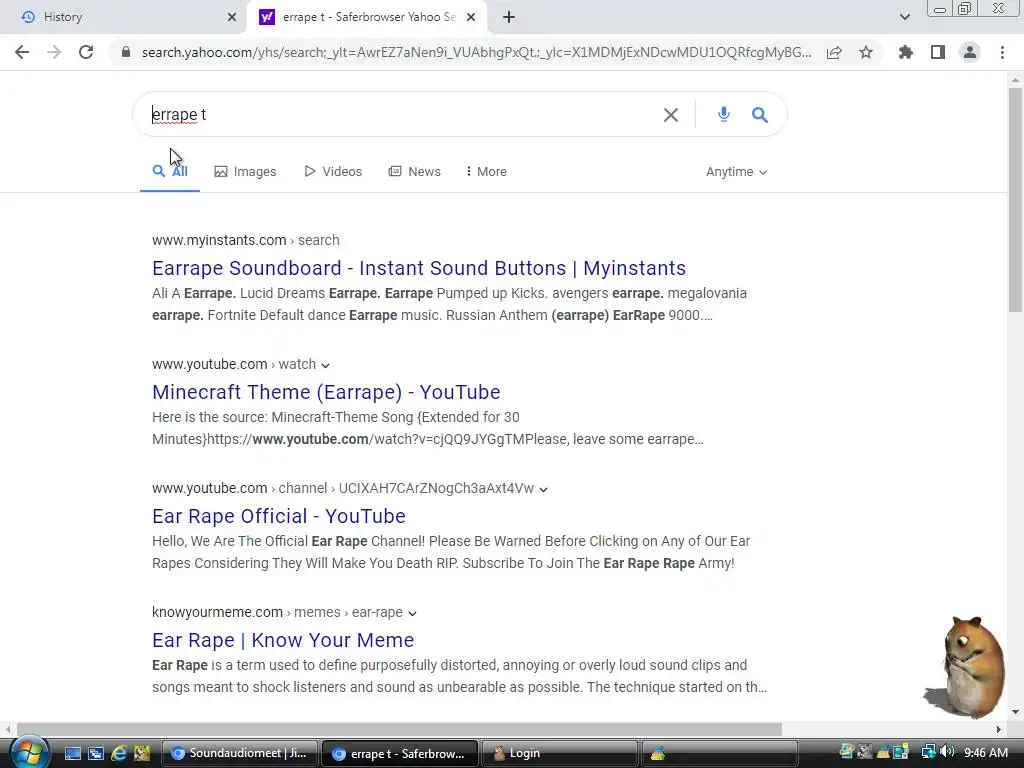The height and width of the screenshot is (768, 1024).
Task: Switch to Videos results
Action: tap(333, 171)
